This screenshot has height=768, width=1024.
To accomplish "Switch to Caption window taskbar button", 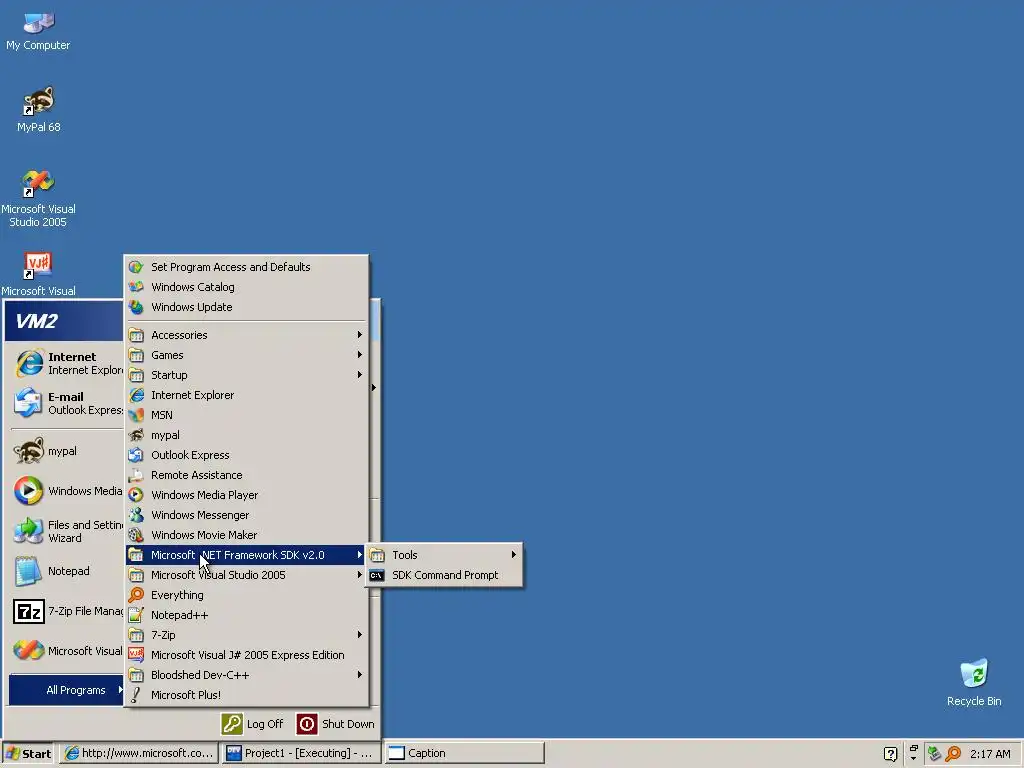I will (464, 754).
